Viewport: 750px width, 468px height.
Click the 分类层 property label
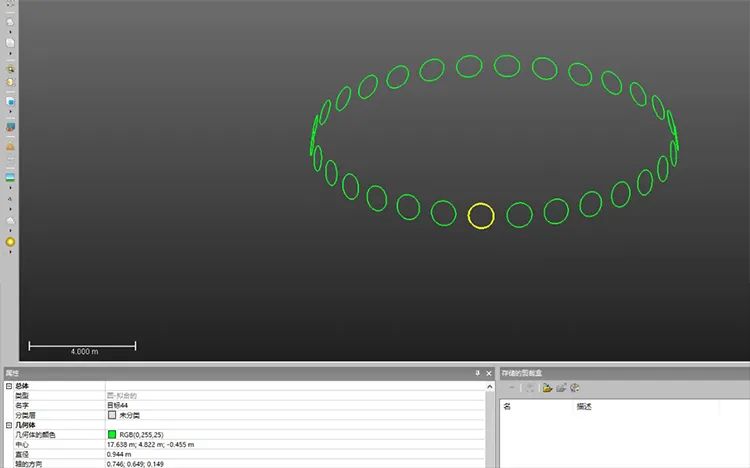tap(25, 415)
